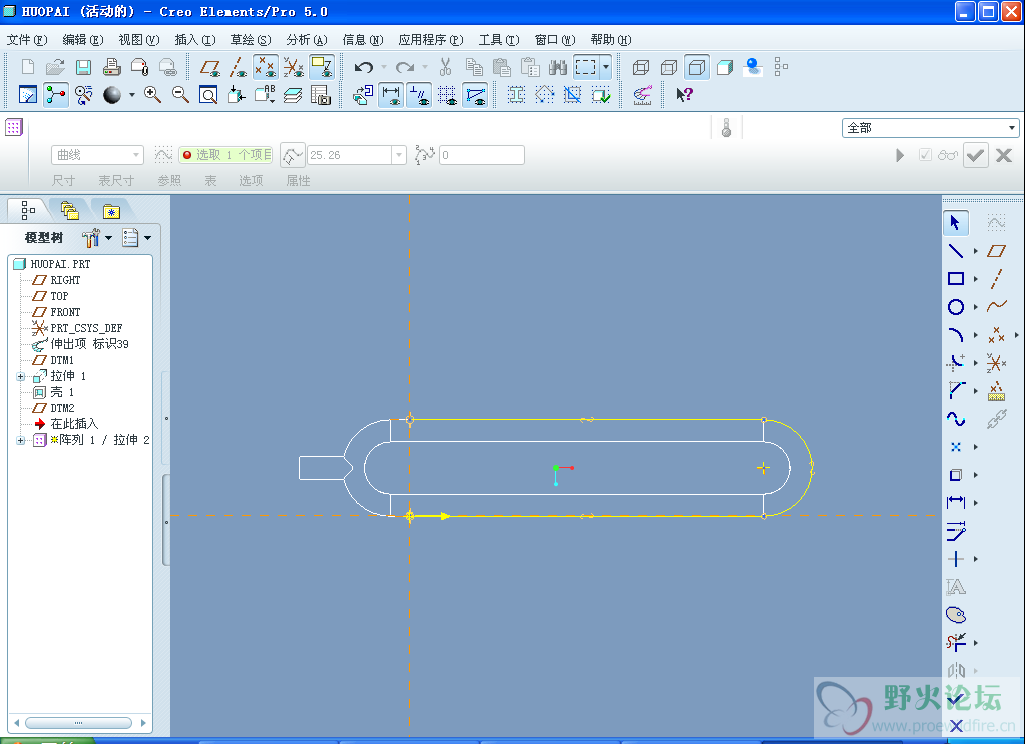Image resolution: width=1025 pixels, height=744 pixels.
Task: Open the 帮助(H) menu
Action: (611, 40)
